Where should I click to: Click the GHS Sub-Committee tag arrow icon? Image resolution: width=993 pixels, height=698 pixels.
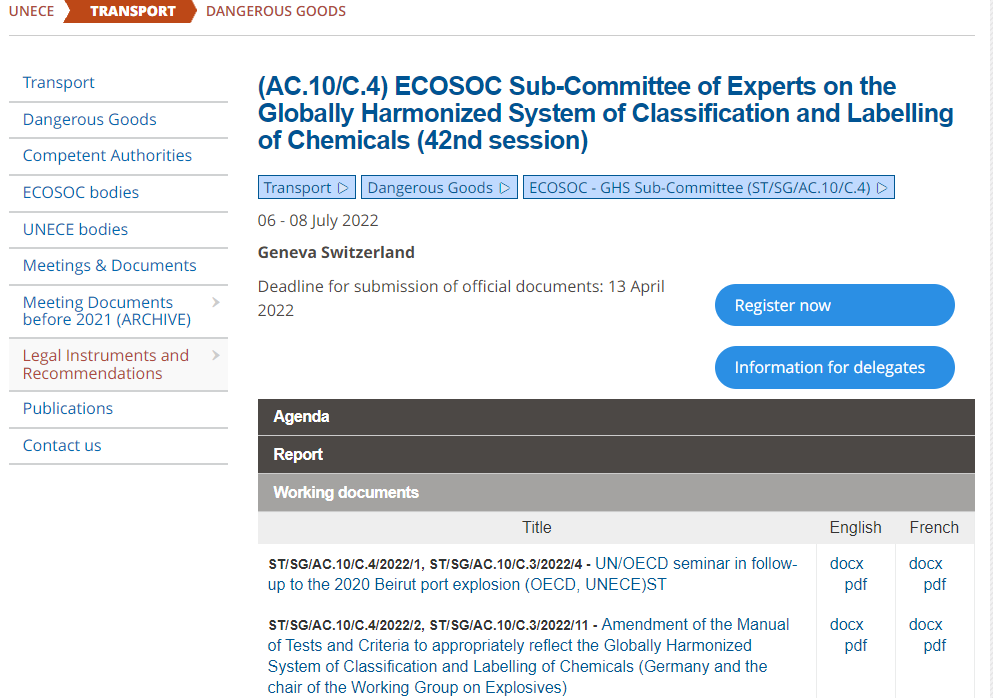[x=883, y=188]
